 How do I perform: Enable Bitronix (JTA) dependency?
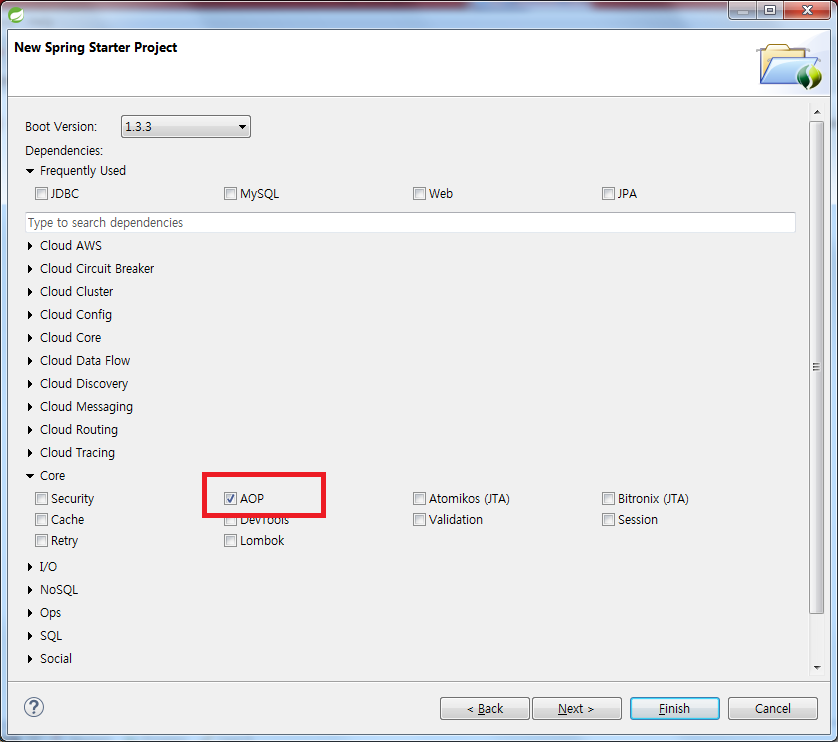(x=608, y=499)
